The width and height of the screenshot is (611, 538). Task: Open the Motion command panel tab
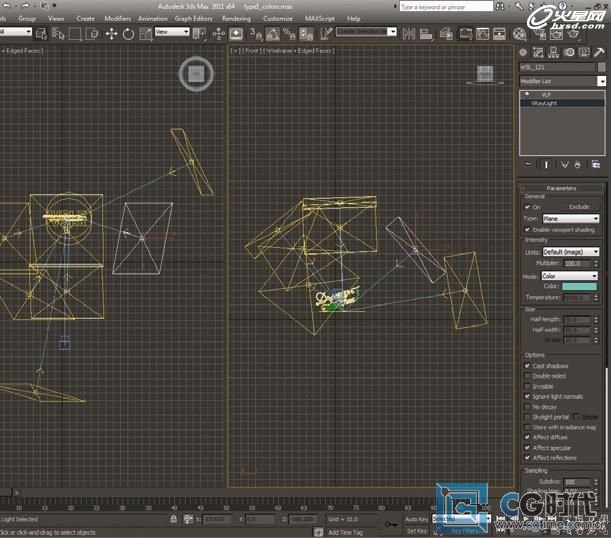[569, 52]
